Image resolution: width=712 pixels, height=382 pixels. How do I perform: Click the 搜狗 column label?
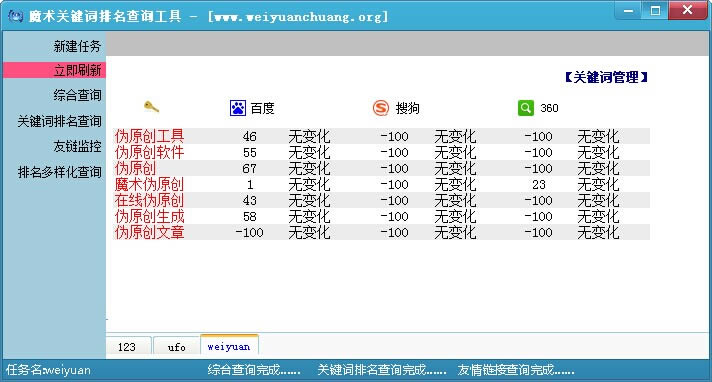pos(407,108)
